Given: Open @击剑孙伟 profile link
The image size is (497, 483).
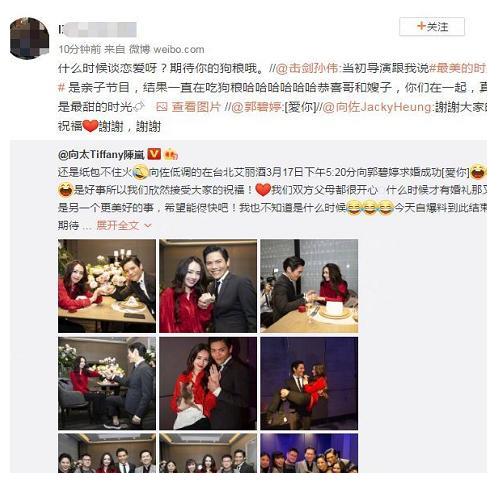Looking at the screenshot, I should click(x=307, y=68).
